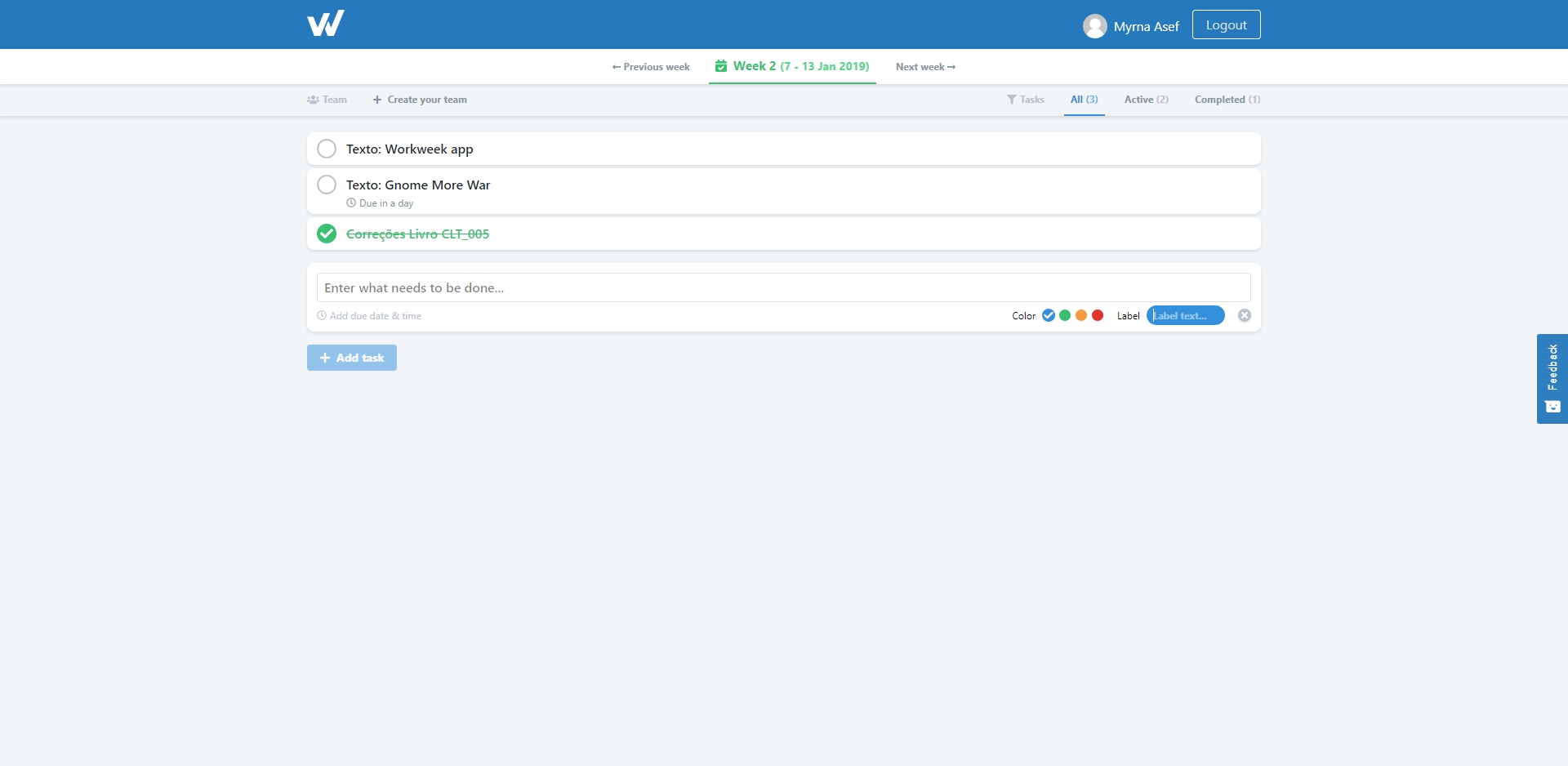
Task: Navigate to Next week
Action: tap(925, 67)
